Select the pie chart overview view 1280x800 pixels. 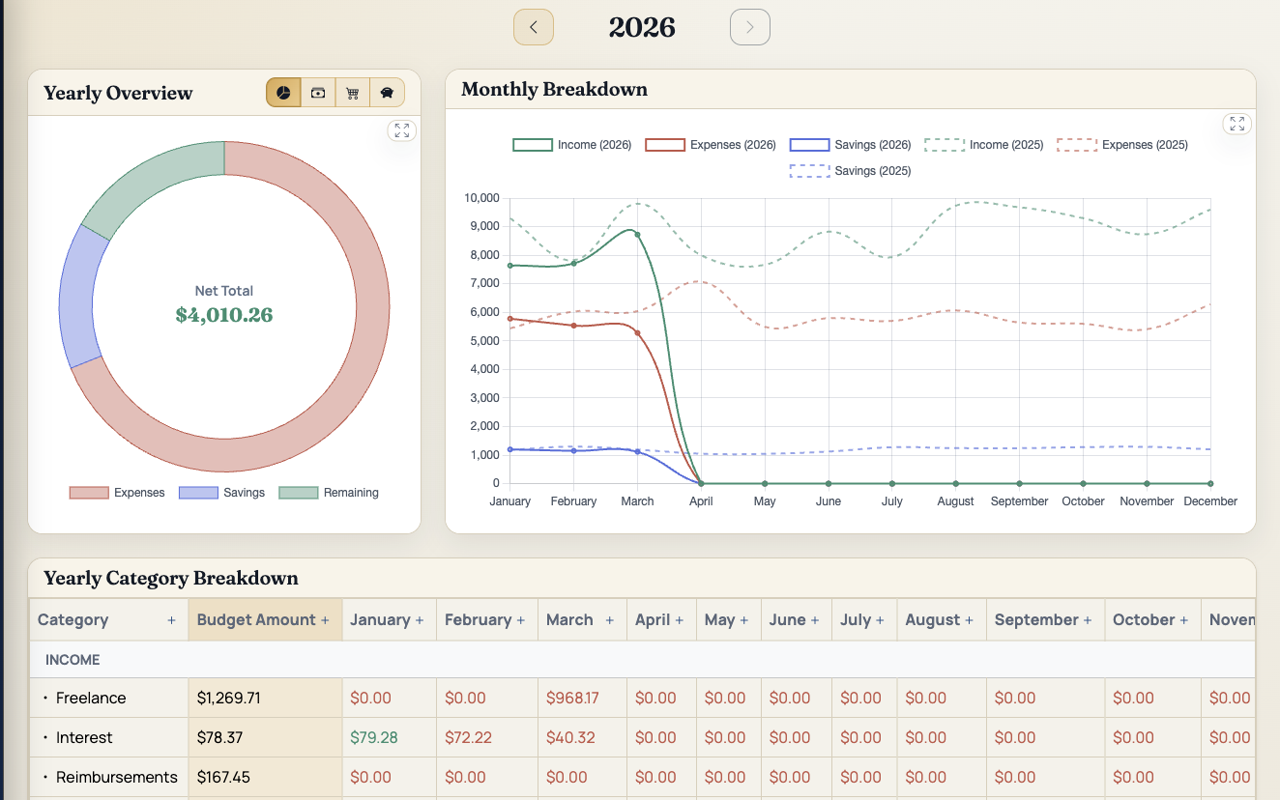(x=284, y=93)
